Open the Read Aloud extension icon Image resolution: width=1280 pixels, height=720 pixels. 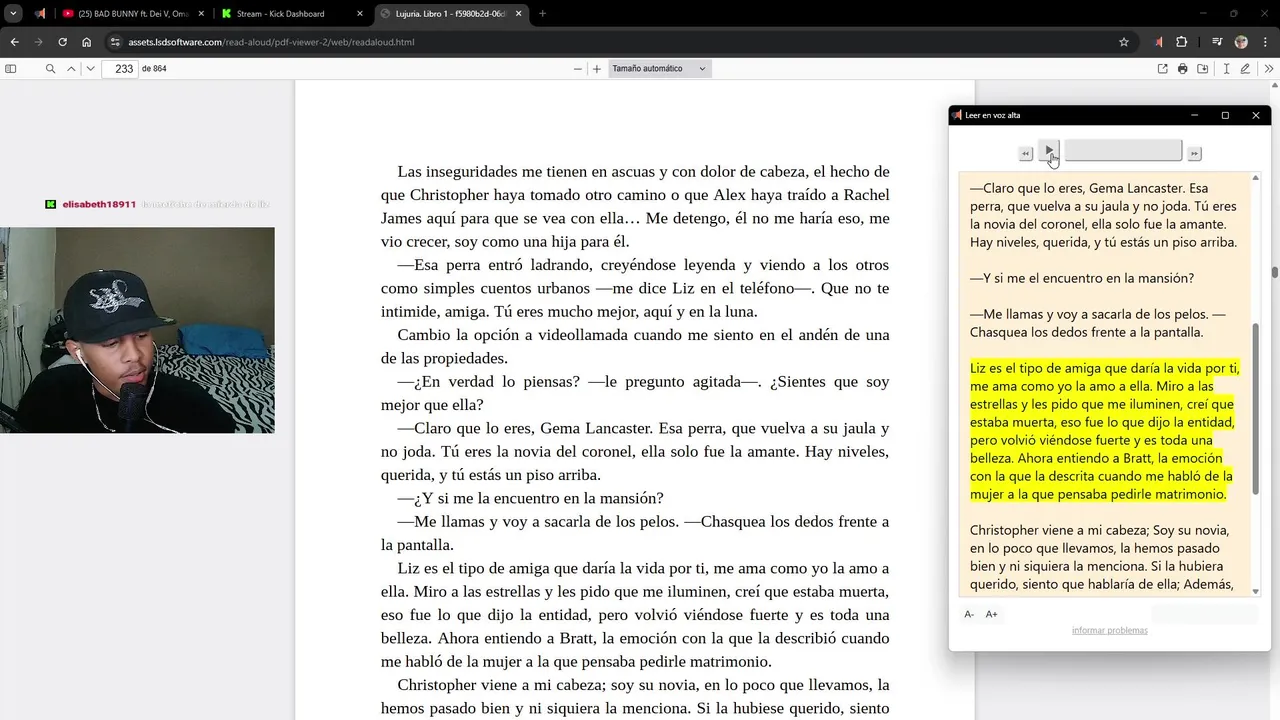(1158, 42)
